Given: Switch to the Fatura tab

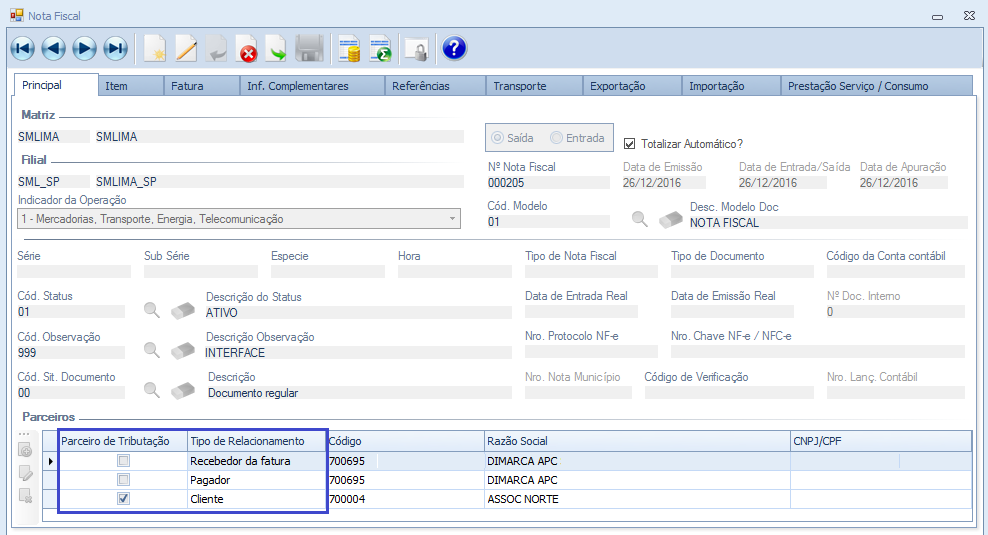Looking at the screenshot, I should tap(187, 86).
